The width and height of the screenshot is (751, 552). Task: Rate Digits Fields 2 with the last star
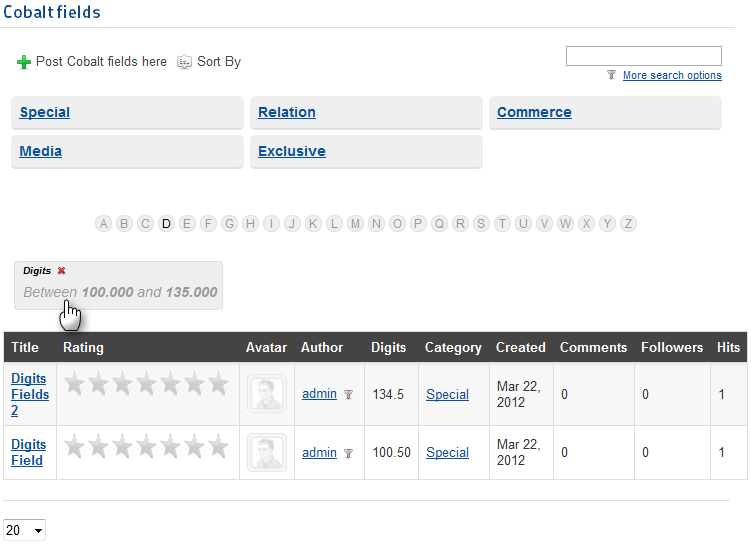218,385
